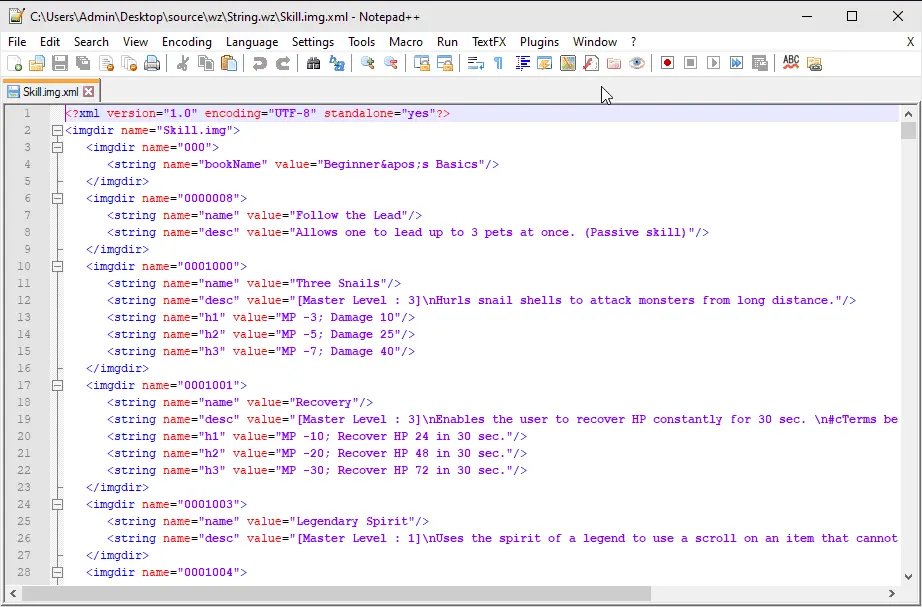
Task: Cut selection with the scissors icon
Action: 183,64
